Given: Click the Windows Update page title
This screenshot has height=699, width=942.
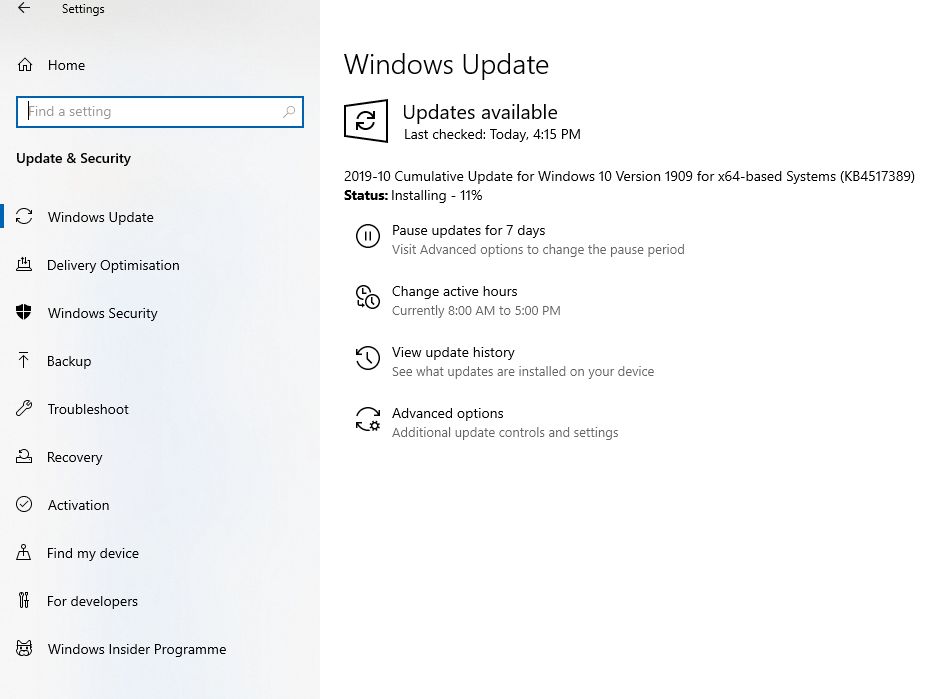Looking at the screenshot, I should pos(446,65).
